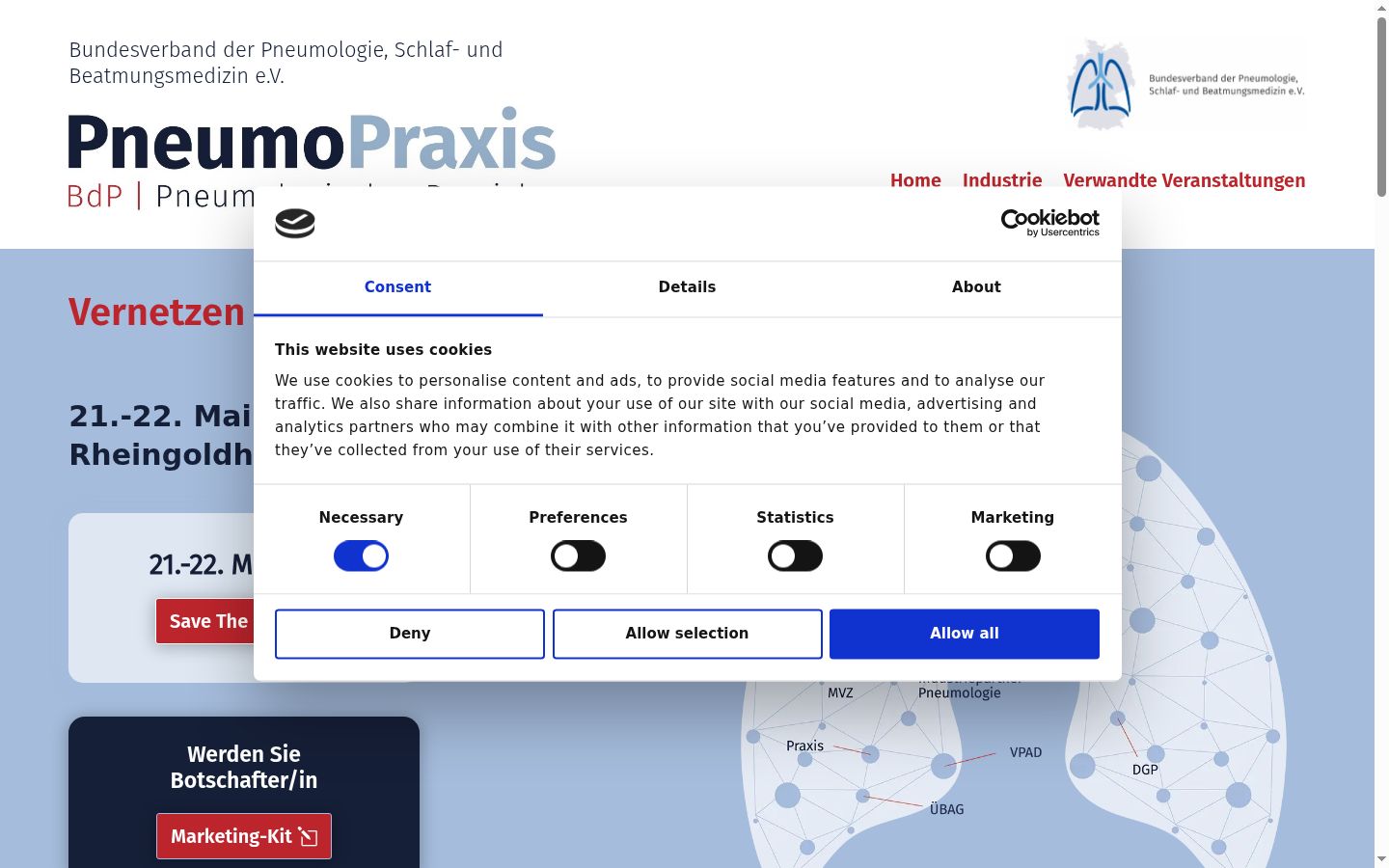Click the 'Statistics' category label
1389x868 pixels.
tap(795, 517)
